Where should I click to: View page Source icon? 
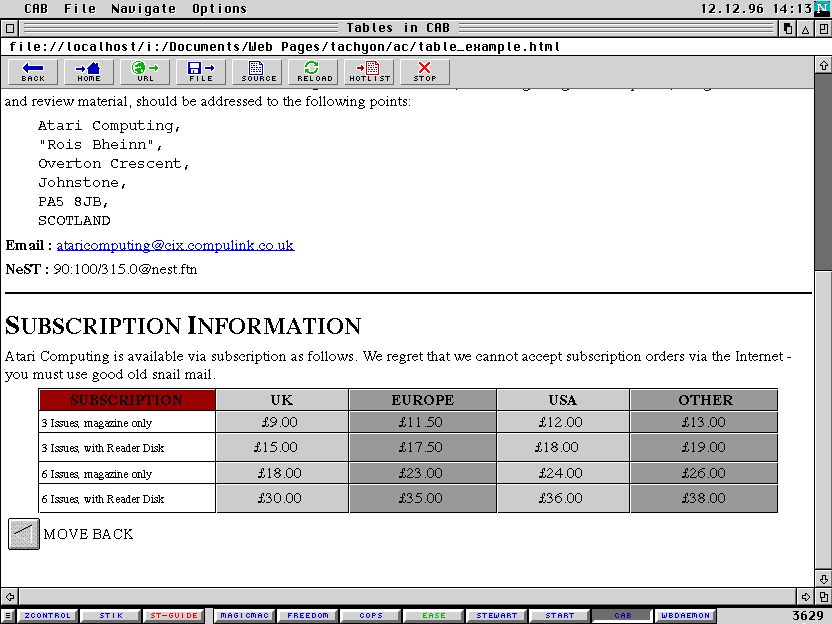click(x=258, y=72)
